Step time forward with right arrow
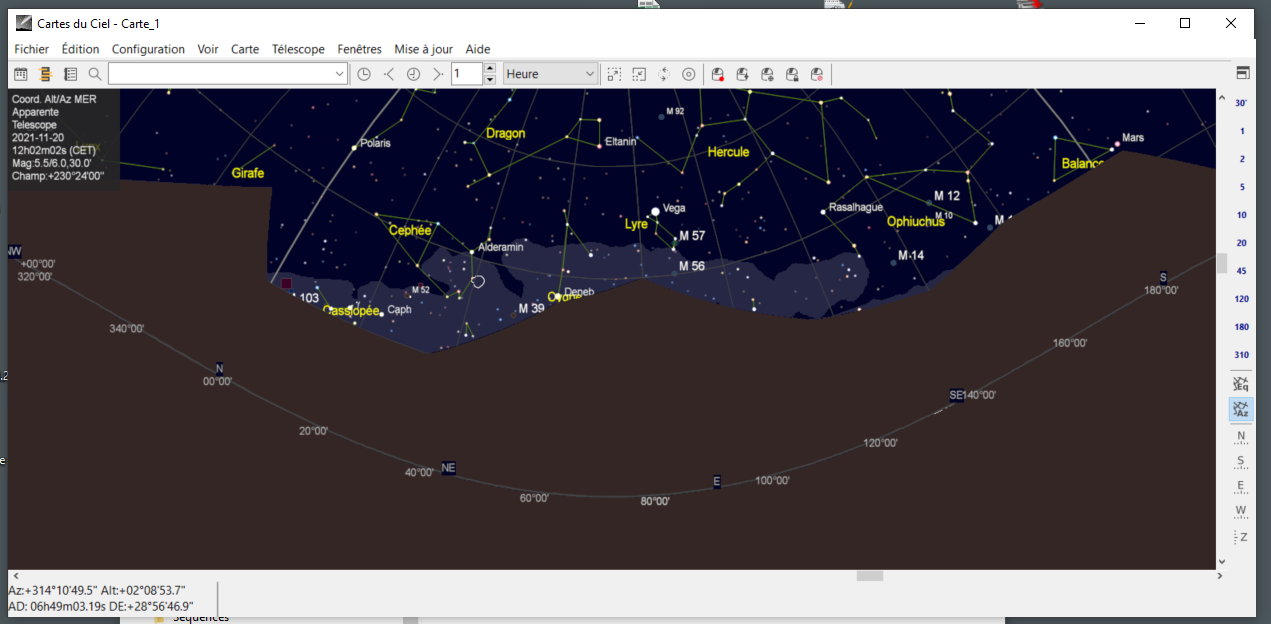 [x=437, y=74]
